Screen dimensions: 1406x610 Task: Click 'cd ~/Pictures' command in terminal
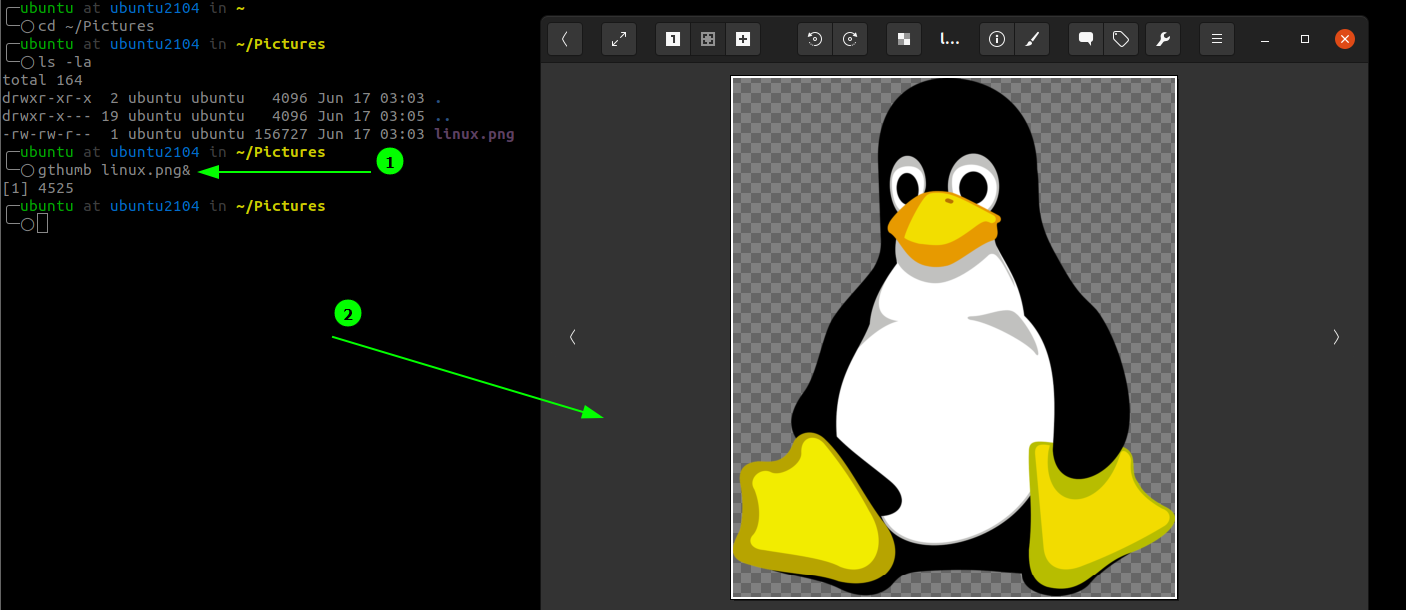96,26
